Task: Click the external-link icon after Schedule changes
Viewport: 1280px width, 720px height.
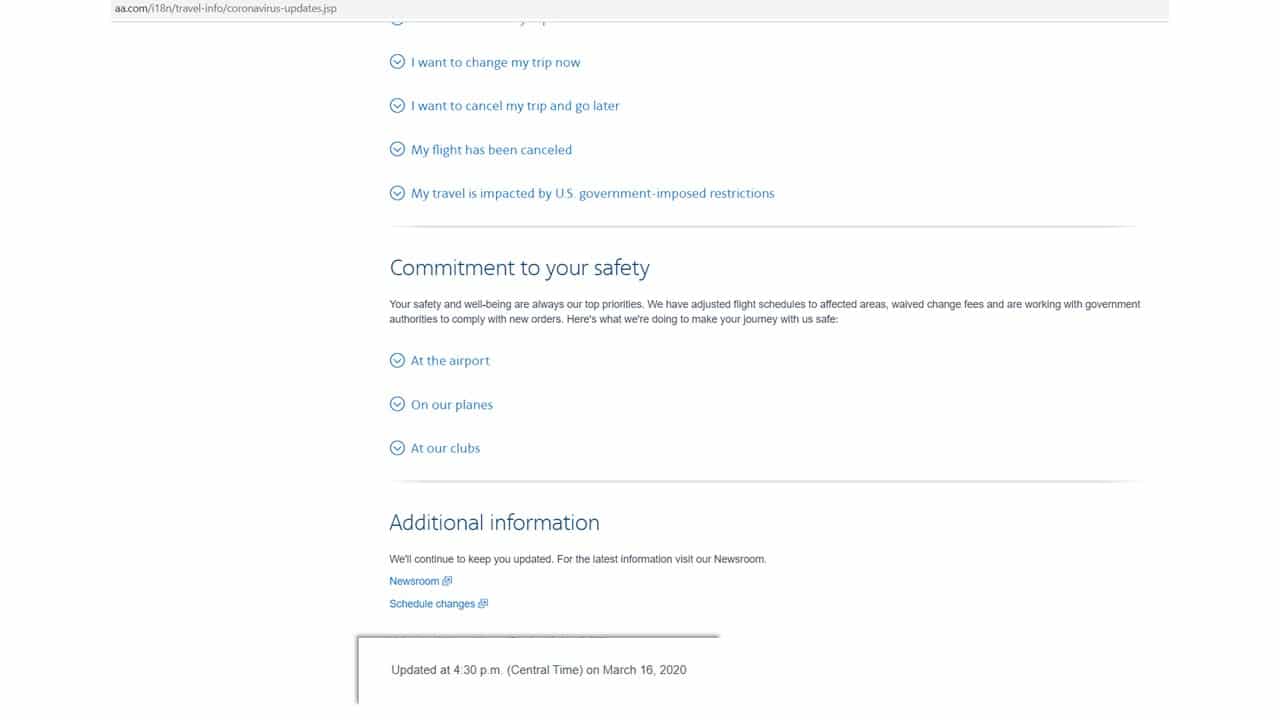Action: click(483, 604)
